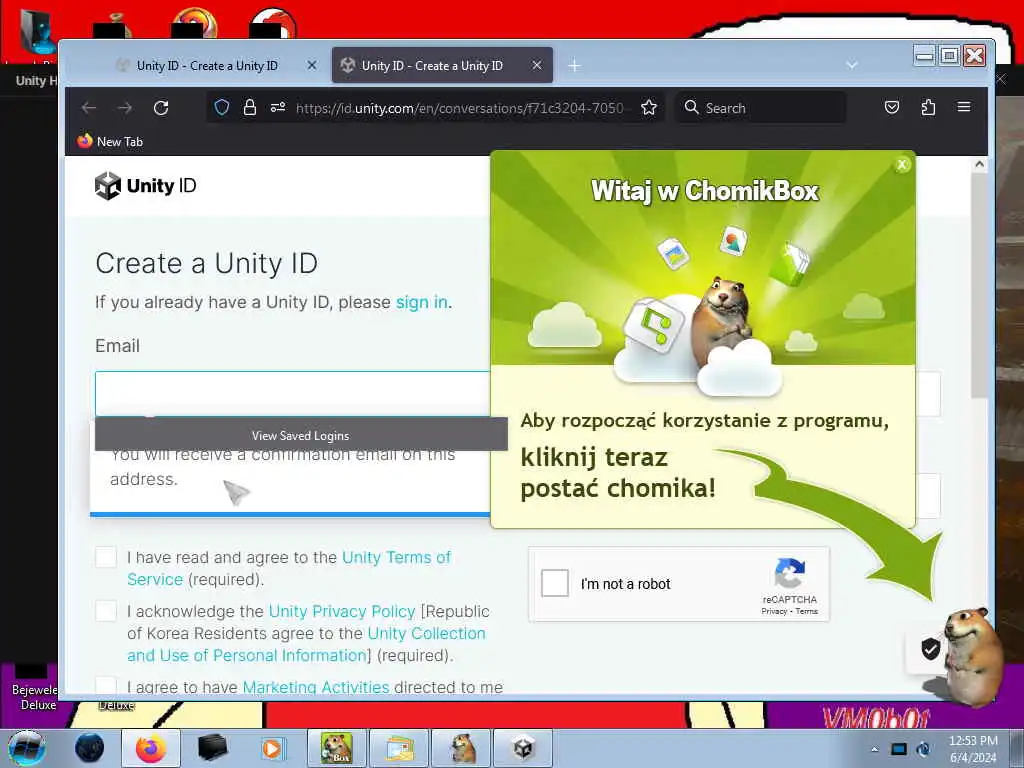Click the Unity Hub taskbar icon
The height and width of the screenshot is (768, 1024).
(x=522, y=748)
